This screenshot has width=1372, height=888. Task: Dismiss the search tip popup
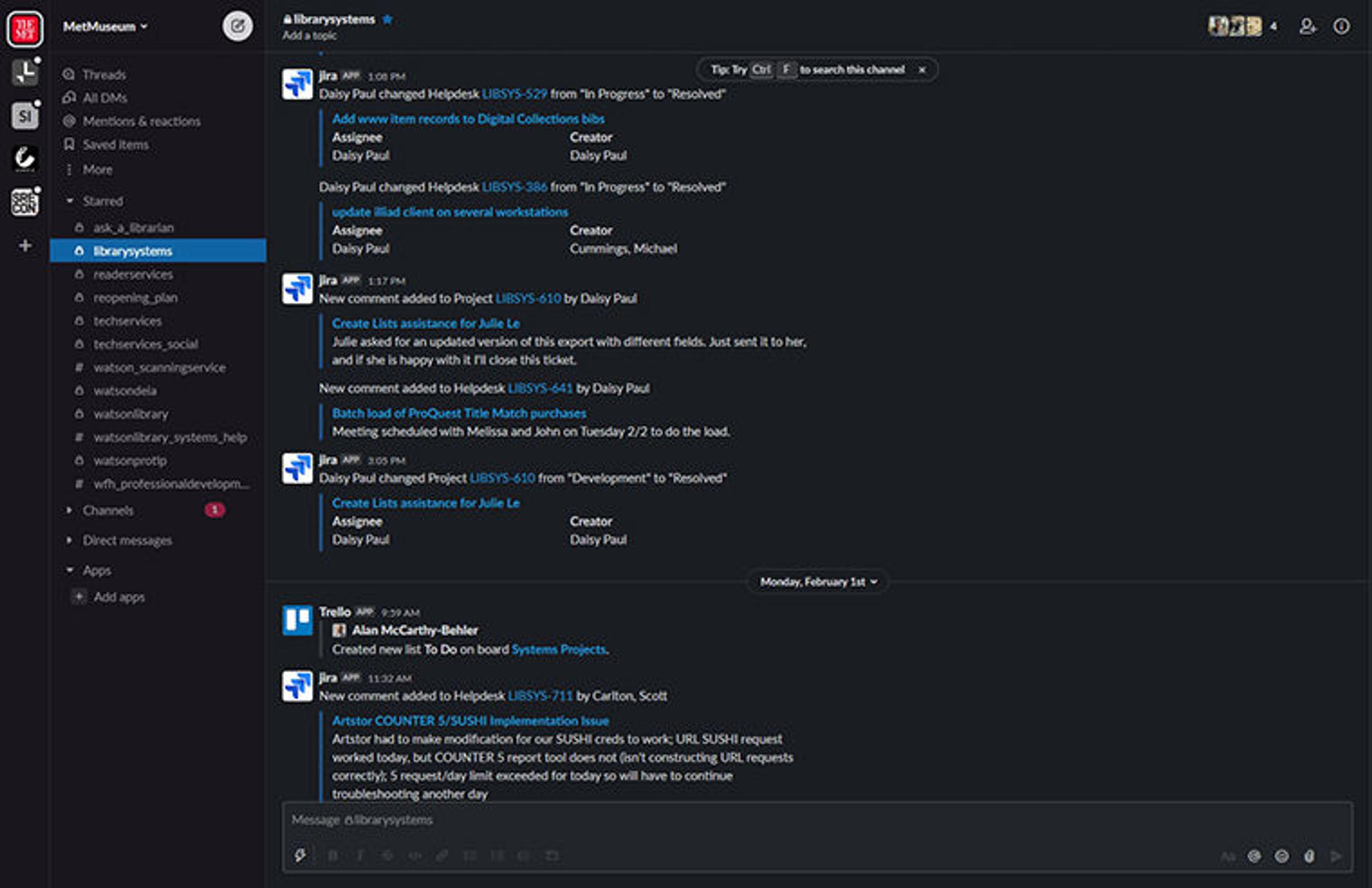923,70
